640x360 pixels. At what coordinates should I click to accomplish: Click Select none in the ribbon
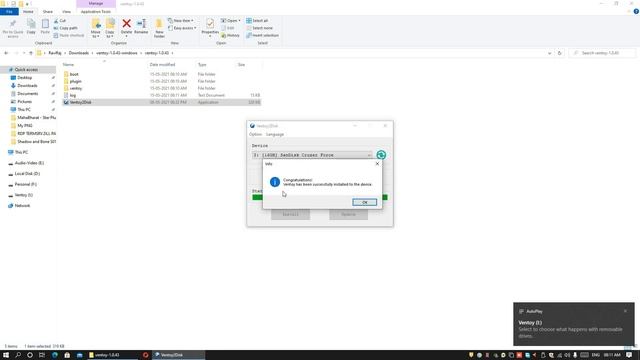pos(260,28)
